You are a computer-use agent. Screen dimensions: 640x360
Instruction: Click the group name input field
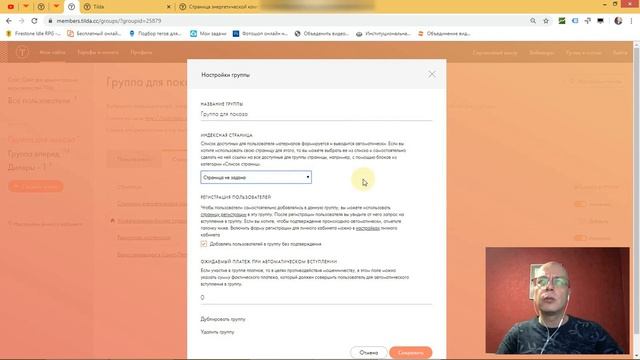pos(316,114)
